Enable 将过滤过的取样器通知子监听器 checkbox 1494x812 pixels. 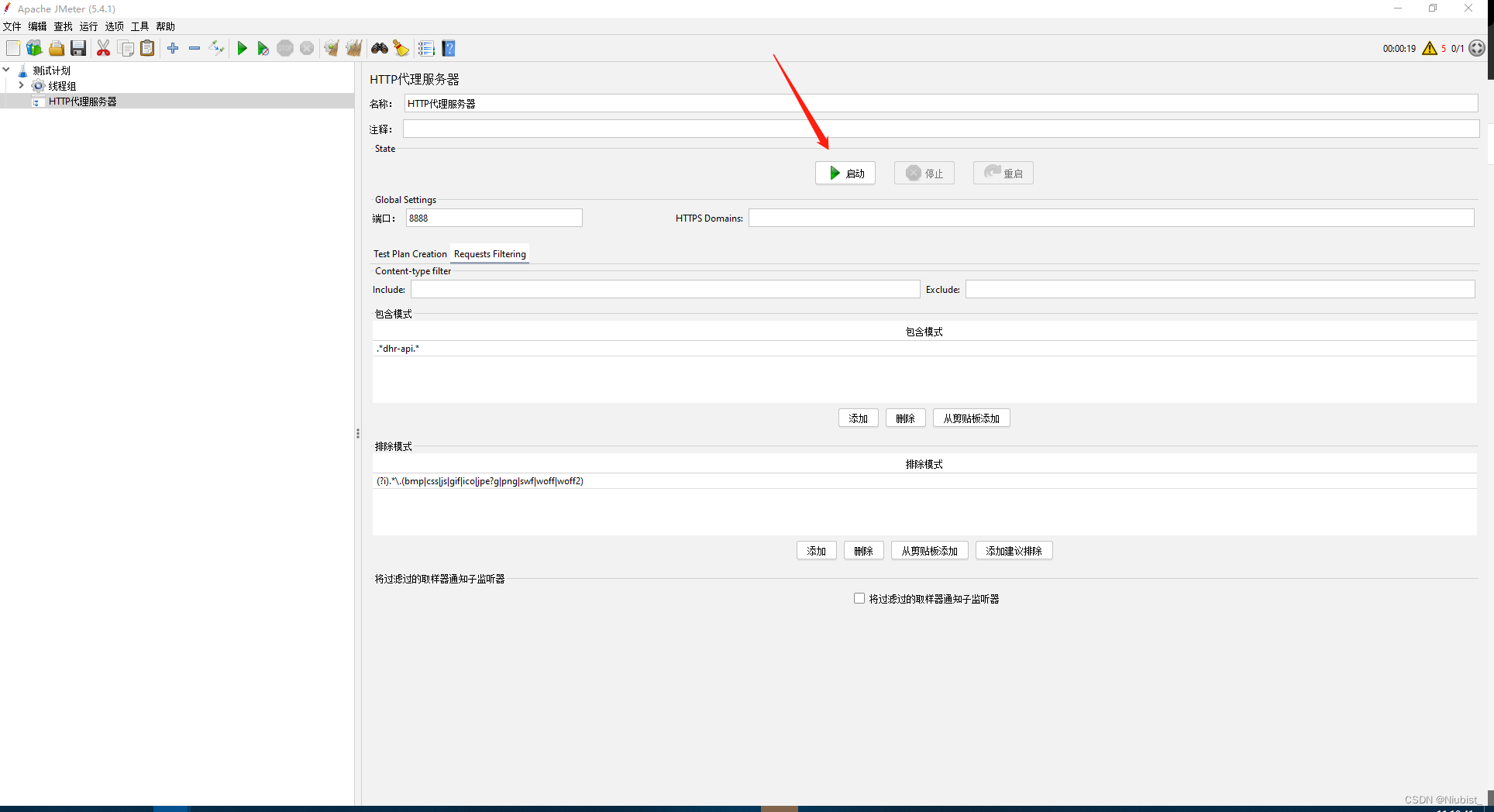click(x=859, y=598)
